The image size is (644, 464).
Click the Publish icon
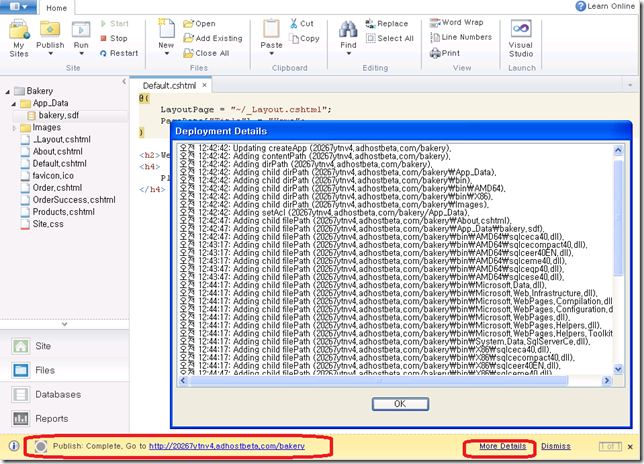pos(50,30)
